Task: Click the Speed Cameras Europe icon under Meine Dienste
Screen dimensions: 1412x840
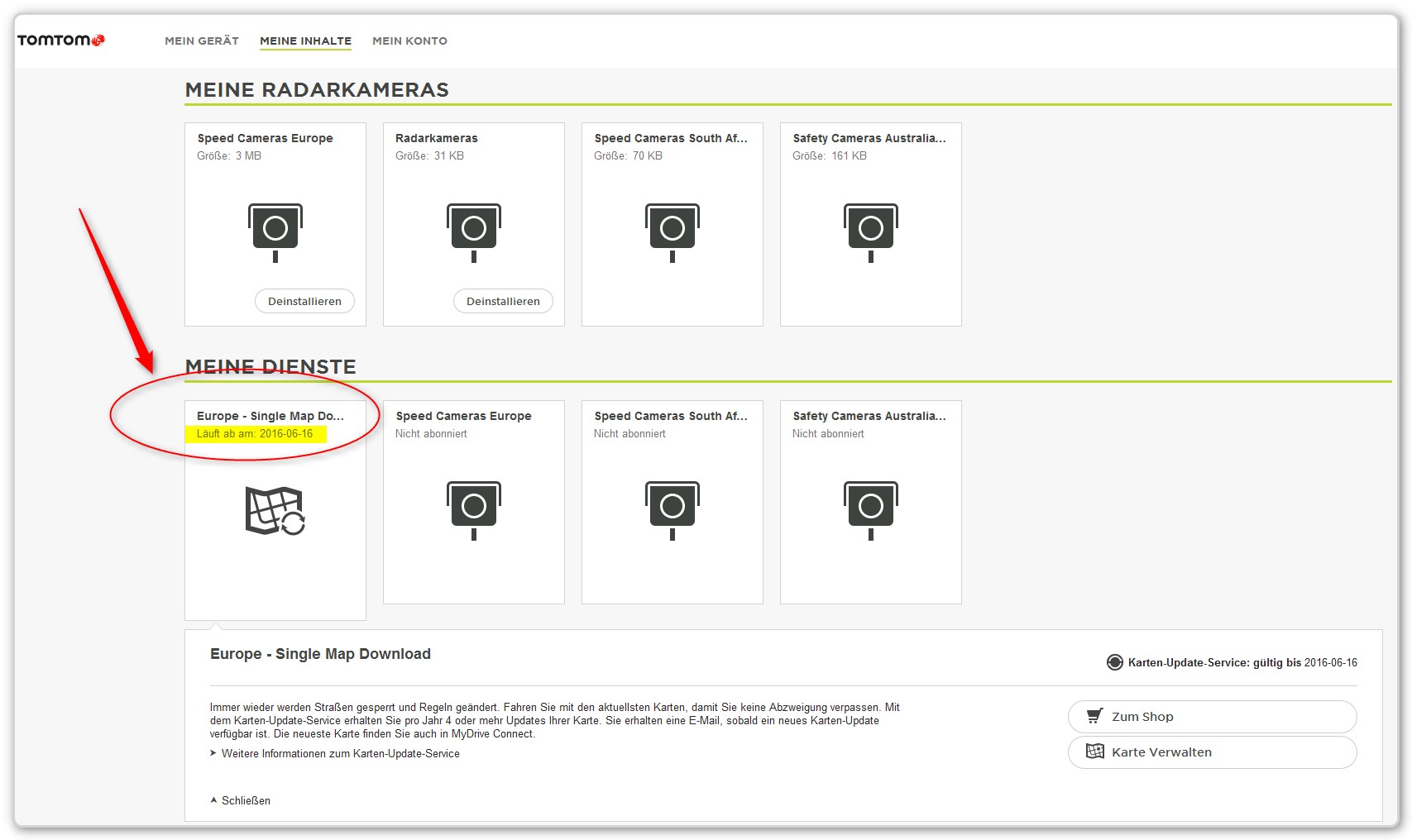Action: point(473,509)
